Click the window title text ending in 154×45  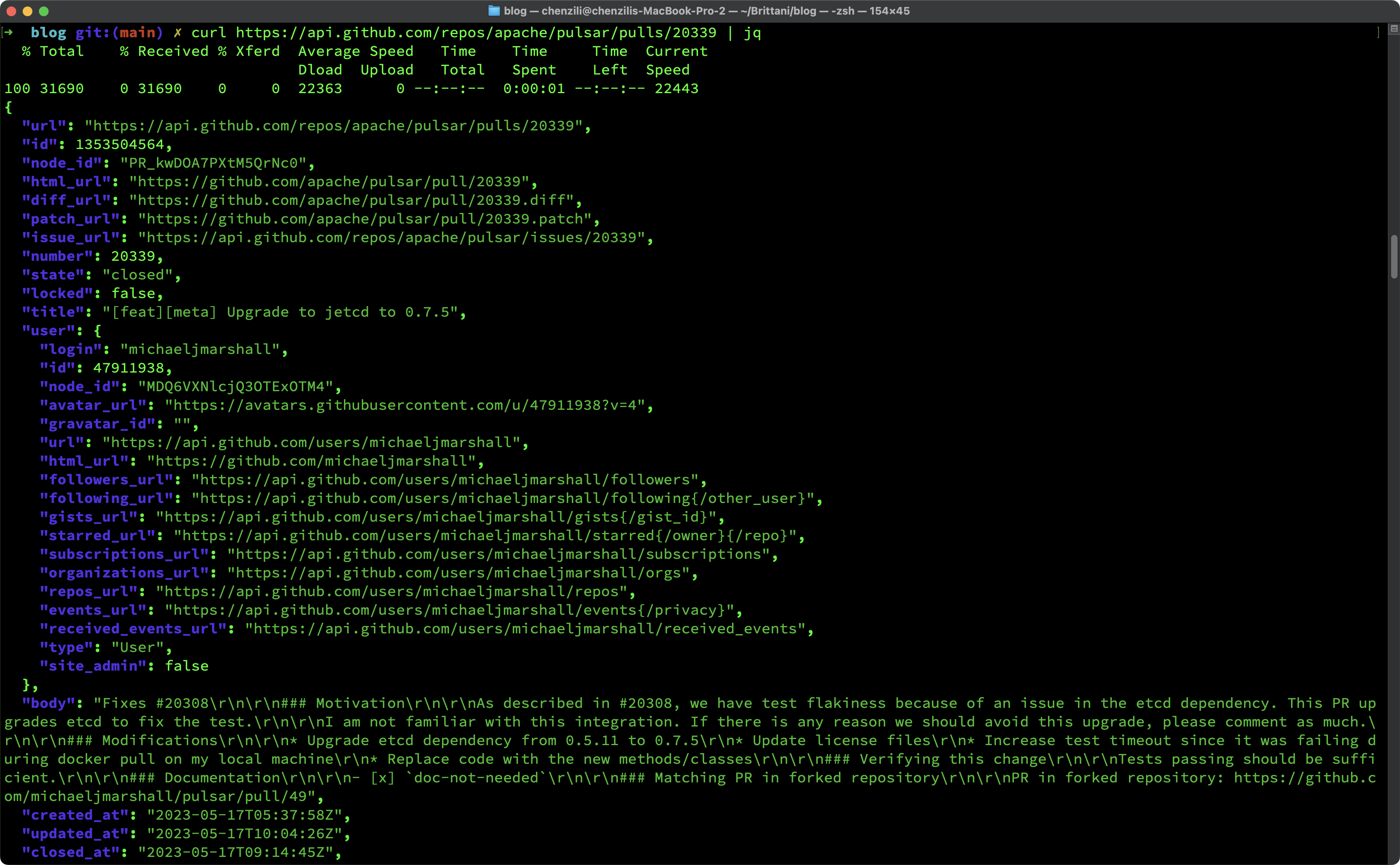pyautogui.click(x=706, y=11)
